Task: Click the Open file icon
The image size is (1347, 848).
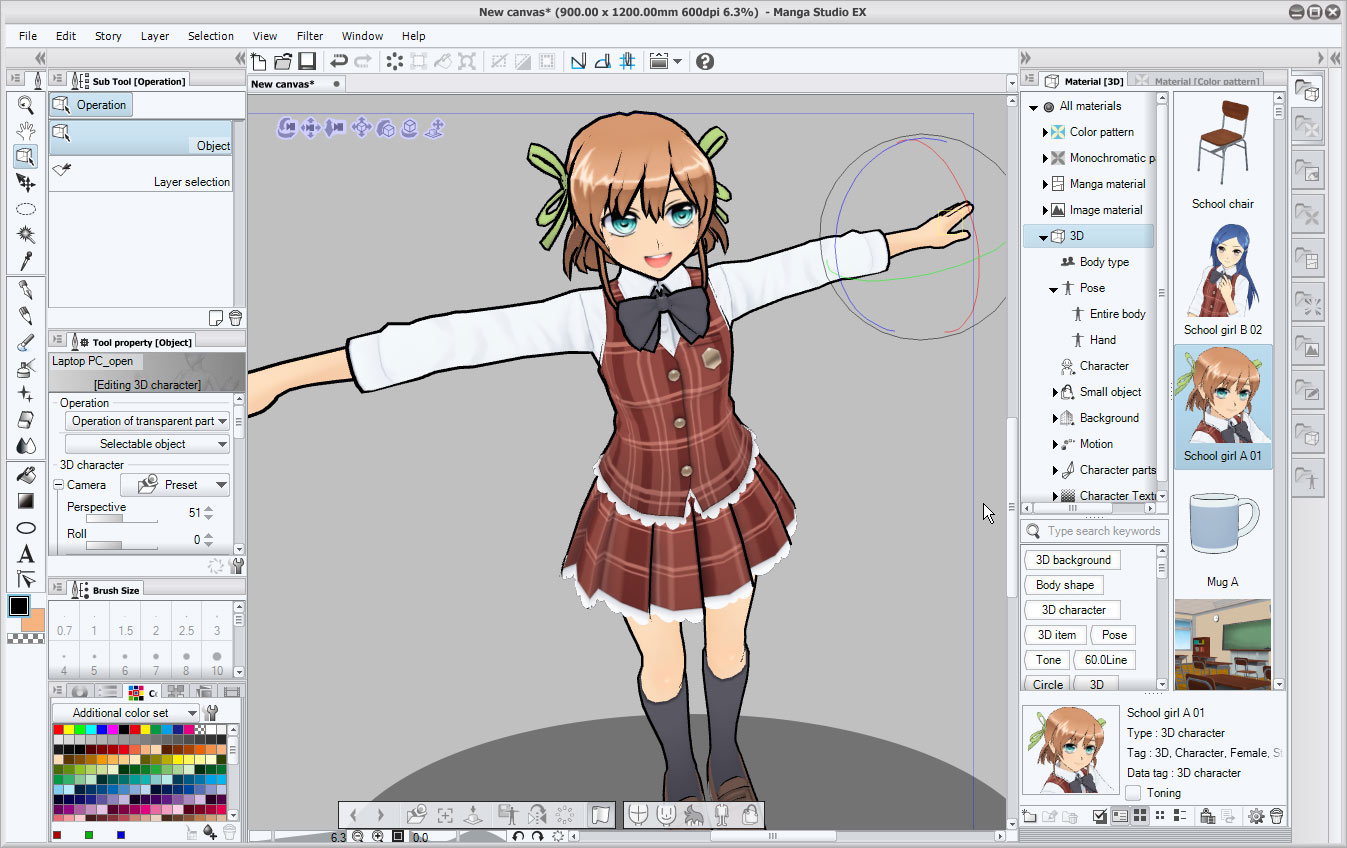Action: point(283,61)
